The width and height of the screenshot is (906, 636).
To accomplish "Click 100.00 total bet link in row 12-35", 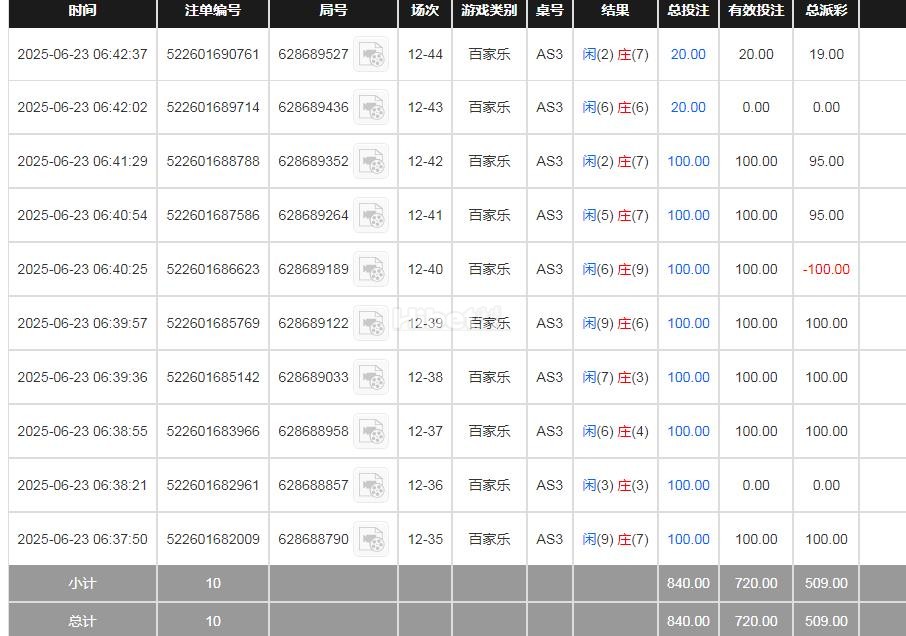I will click(x=688, y=539).
